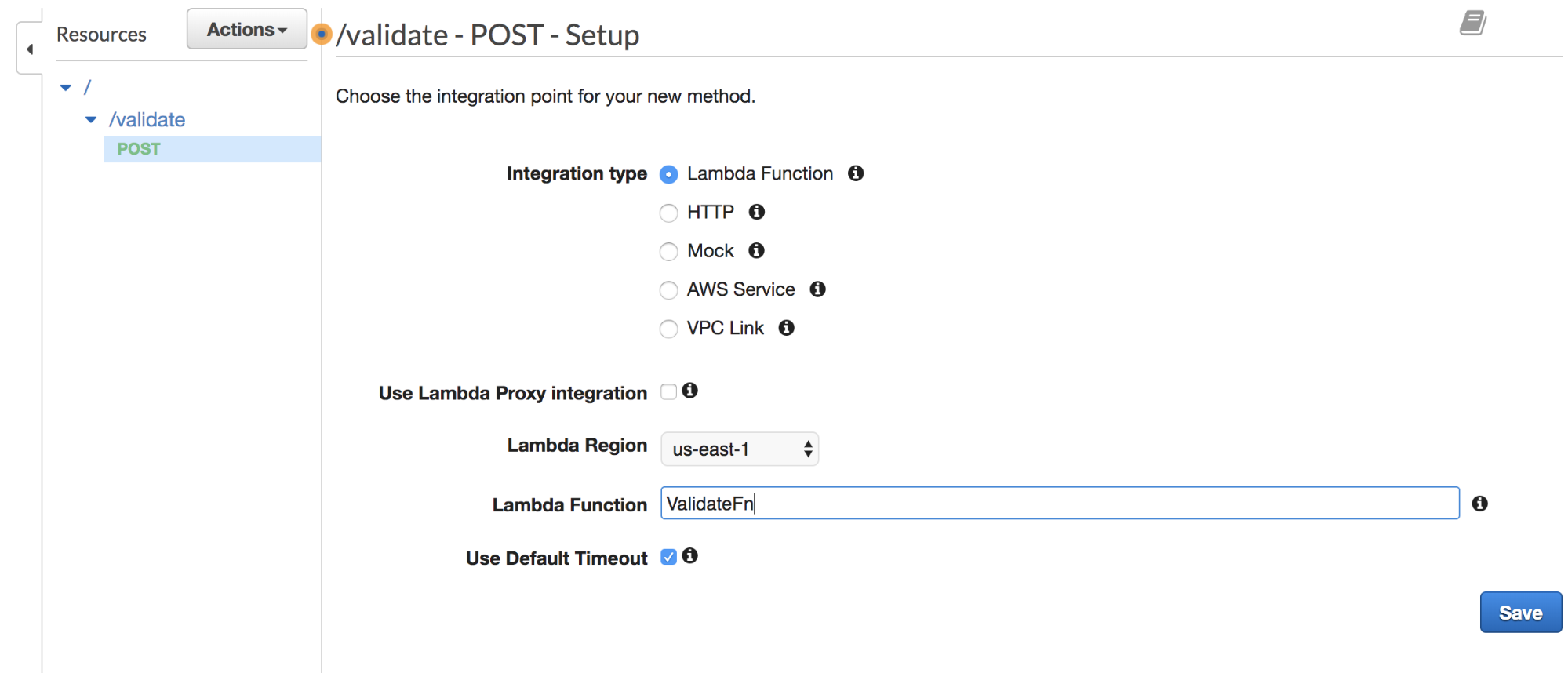Select the Mock integration type
Image resolution: width=1568 pixels, height=673 pixels.
[x=669, y=252]
